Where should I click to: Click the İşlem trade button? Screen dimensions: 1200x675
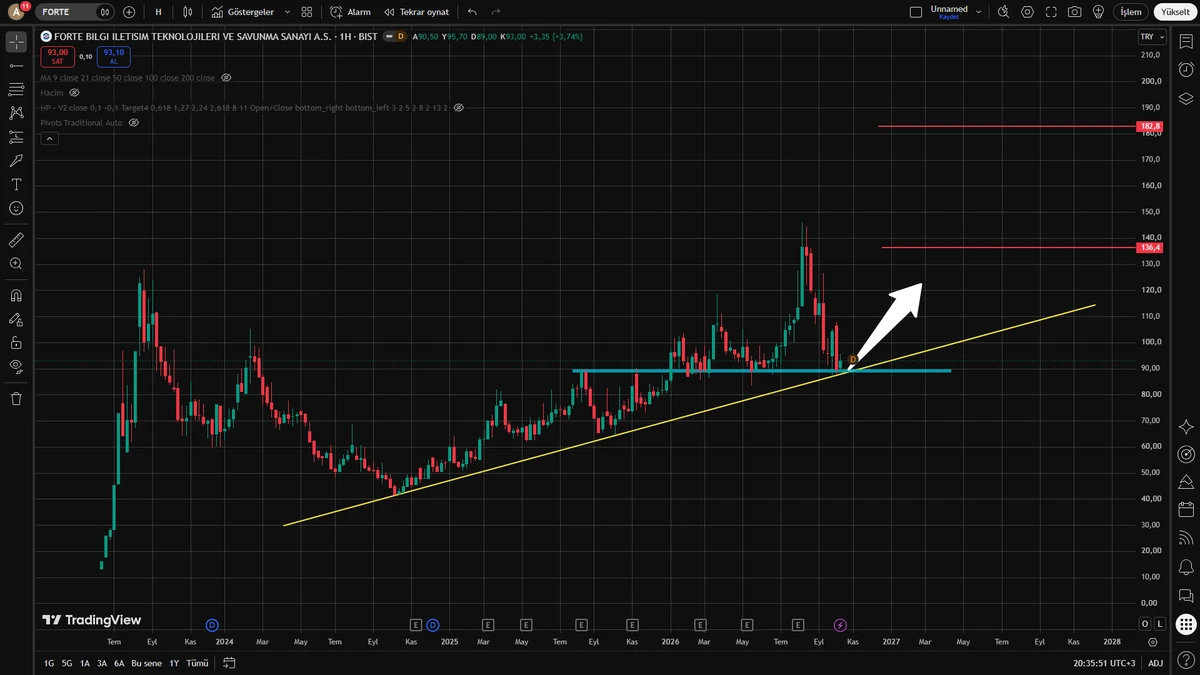point(1130,12)
